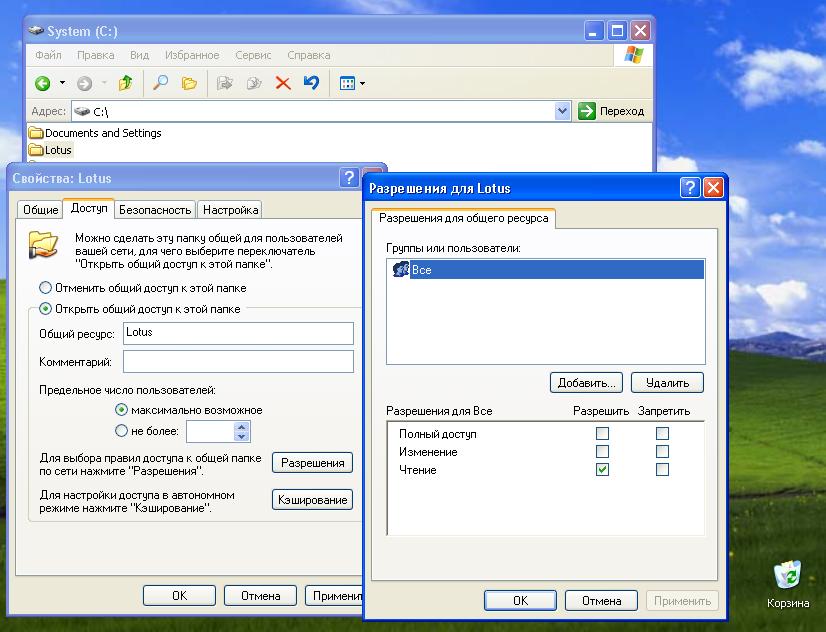826x632 pixels.
Task: Switch to the Доступ tab
Action: tap(89, 208)
